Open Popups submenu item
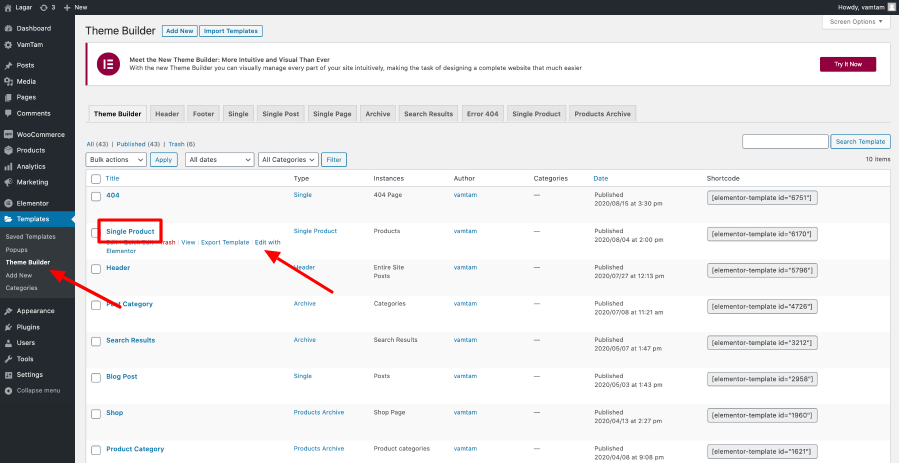The image size is (899, 463). pyautogui.click(x=17, y=250)
